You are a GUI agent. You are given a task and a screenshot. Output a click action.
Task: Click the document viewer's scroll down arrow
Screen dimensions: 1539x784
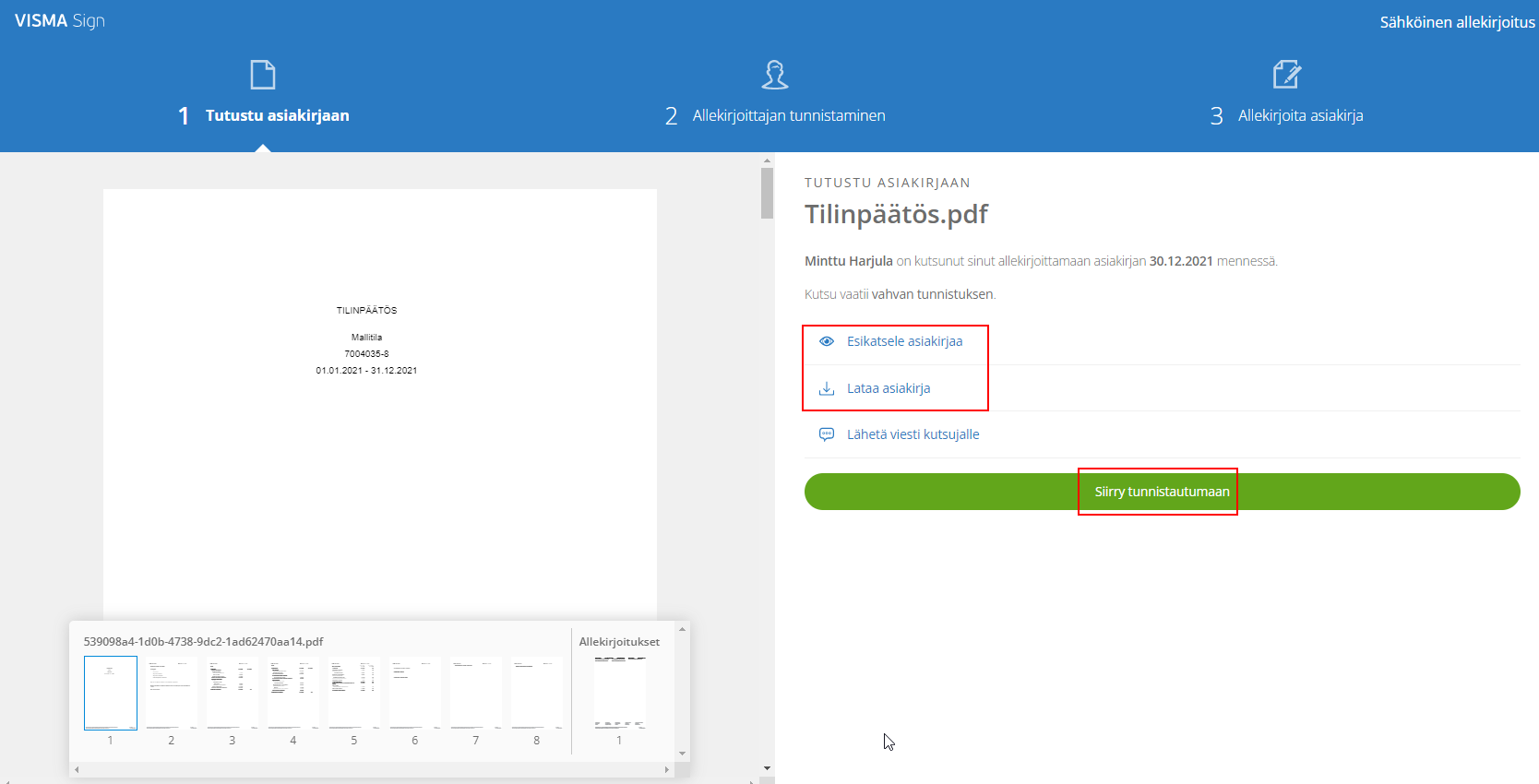tap(767, 768)
